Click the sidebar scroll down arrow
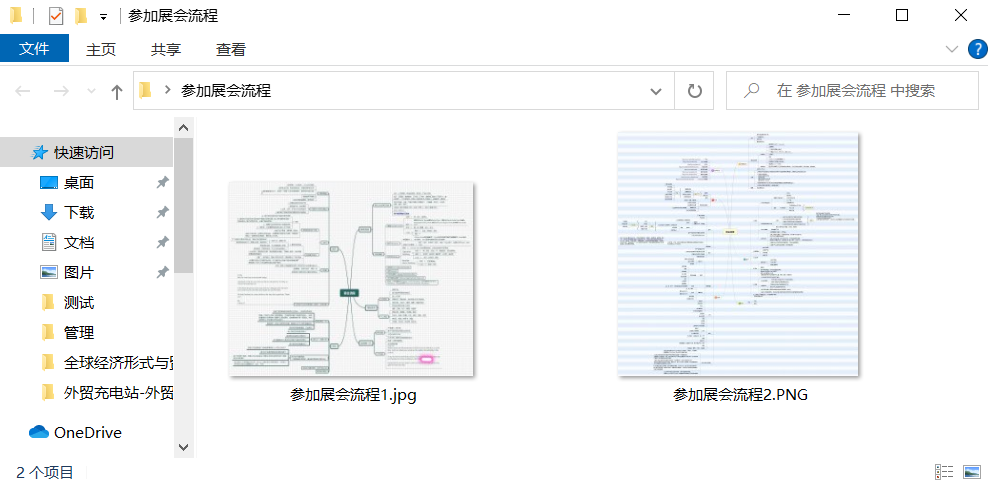This screenshot has width=988, height=485. click(183, 447)
